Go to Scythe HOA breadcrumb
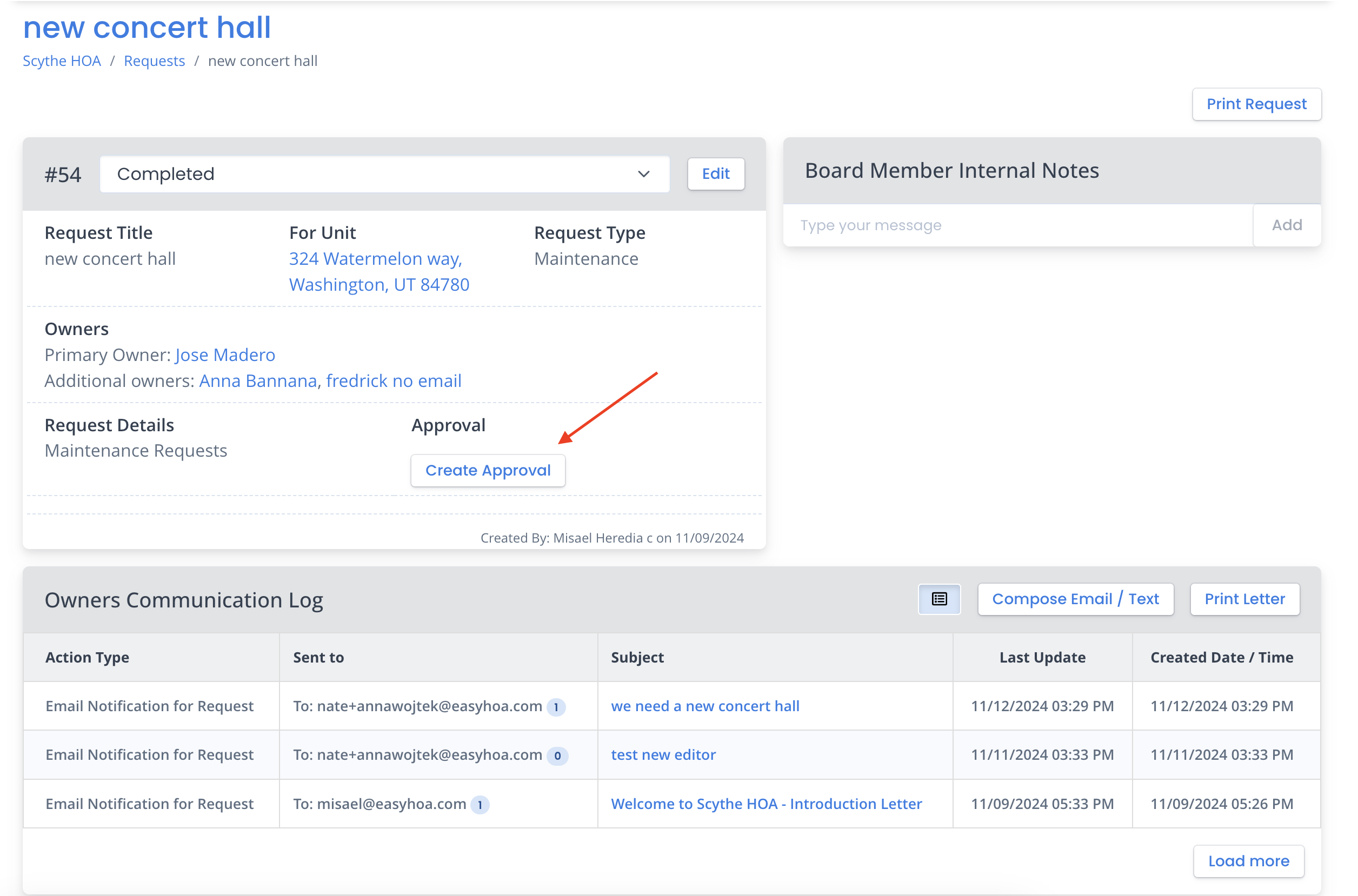 (62, 61)
